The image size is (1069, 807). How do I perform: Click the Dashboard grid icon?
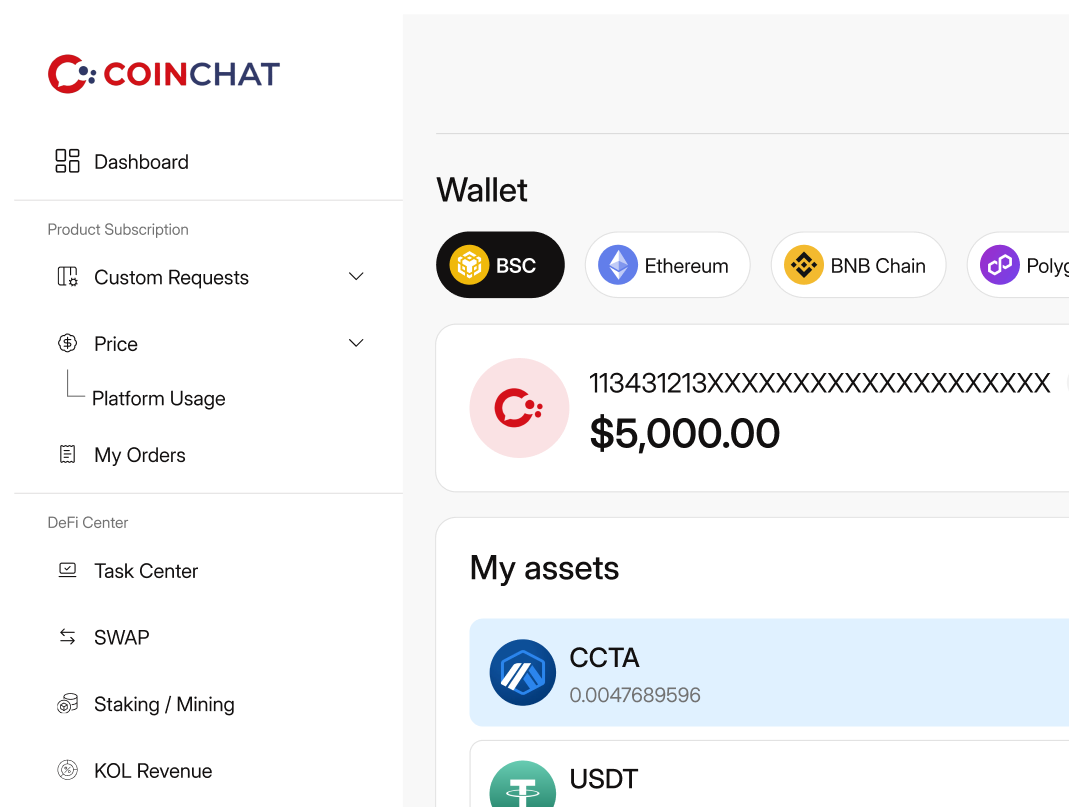(x=67, y=162)
